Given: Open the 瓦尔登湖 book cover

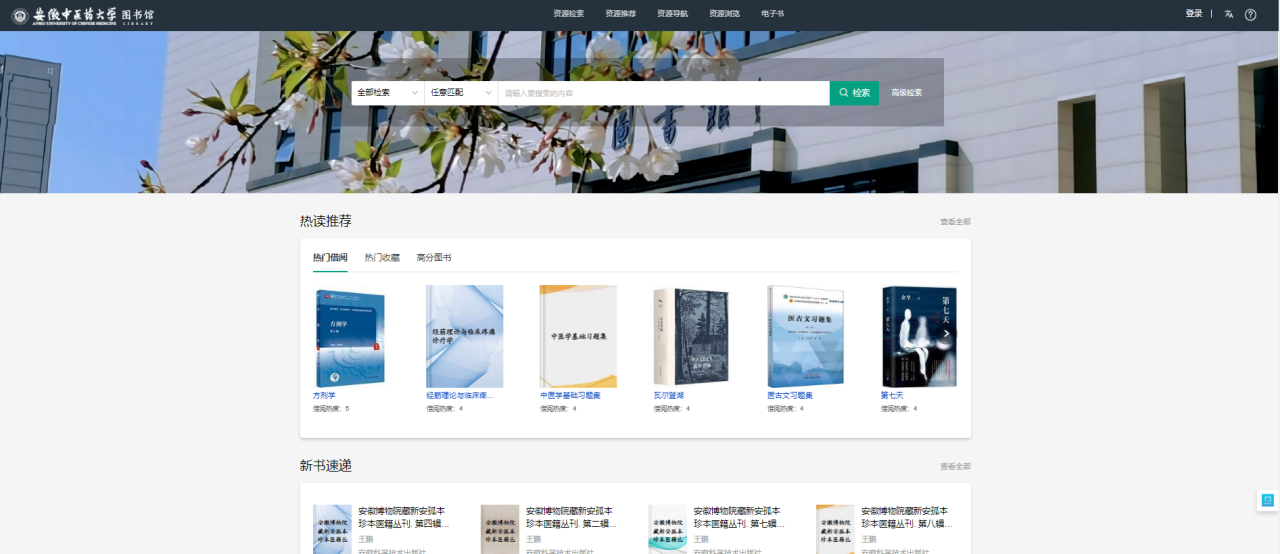Looking at the screenshot, I should pos(692,337).
